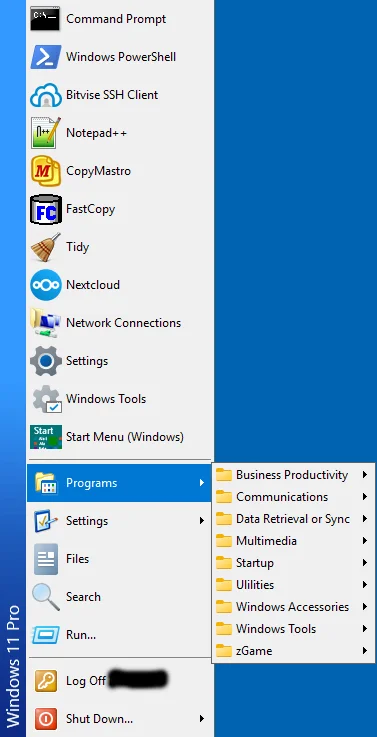Click the Programs folder icon
The image size is (377, 737).
point(46,483)
